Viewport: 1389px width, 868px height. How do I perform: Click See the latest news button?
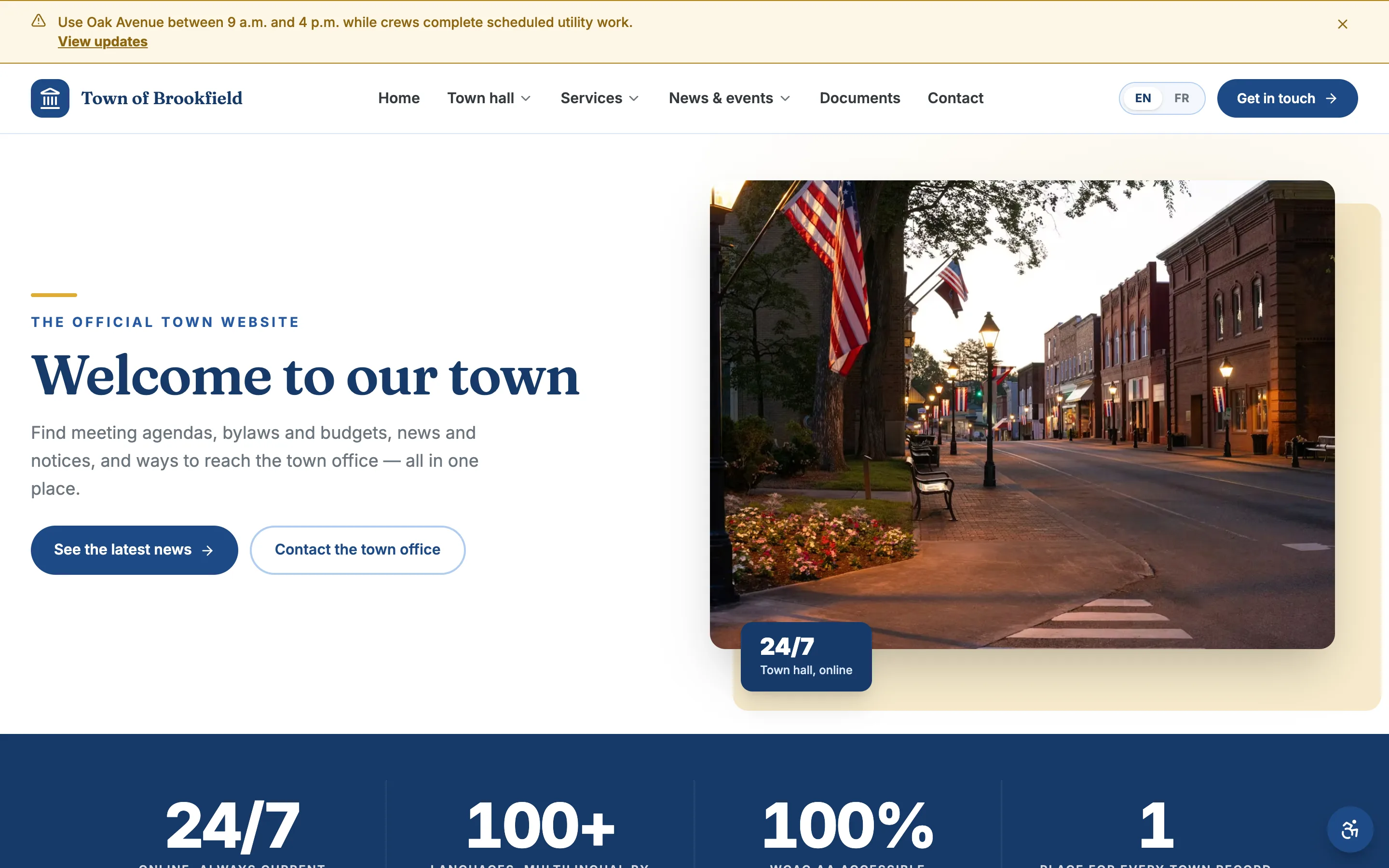(134, 550)
